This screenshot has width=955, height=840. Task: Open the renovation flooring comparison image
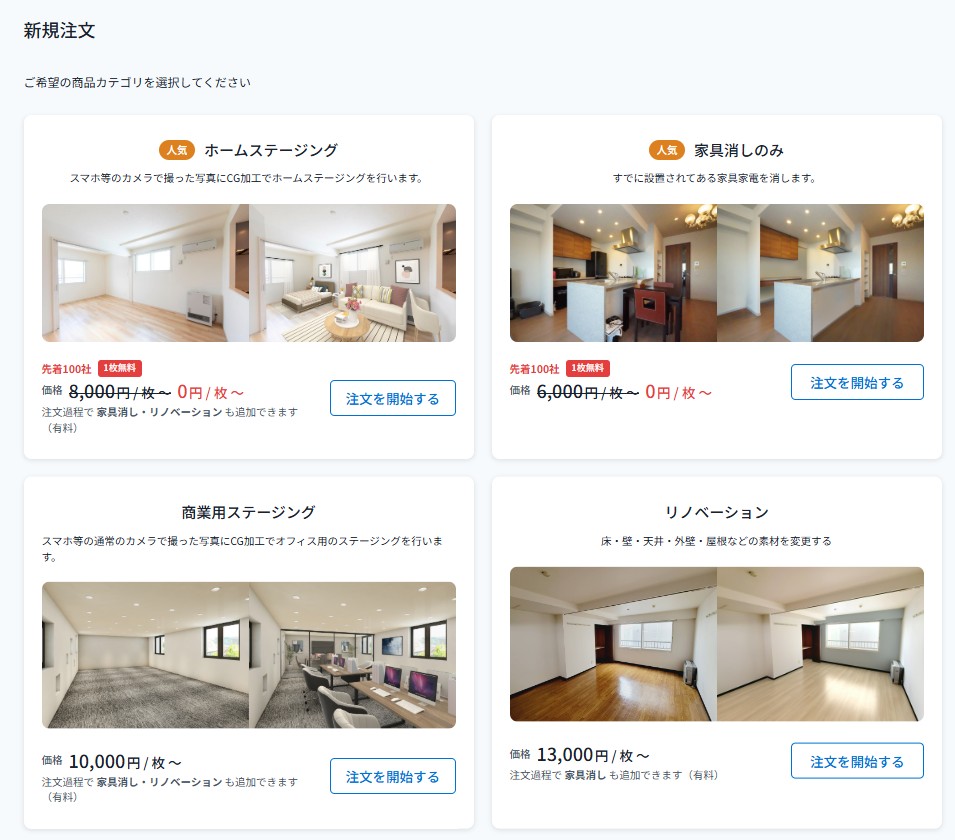pos(717,644)
